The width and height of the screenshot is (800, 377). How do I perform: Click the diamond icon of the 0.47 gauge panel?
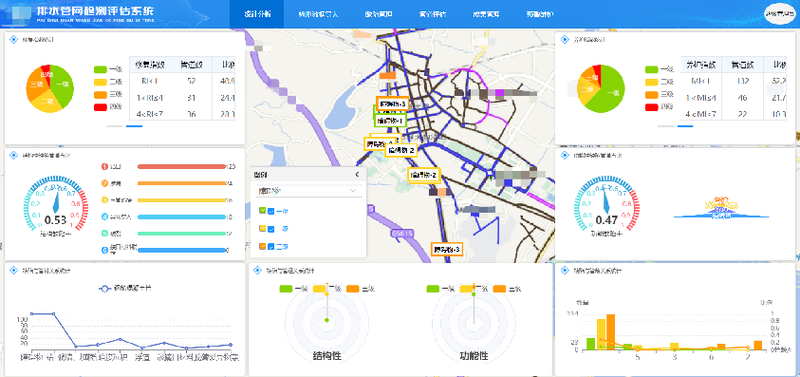pos(565,155)
